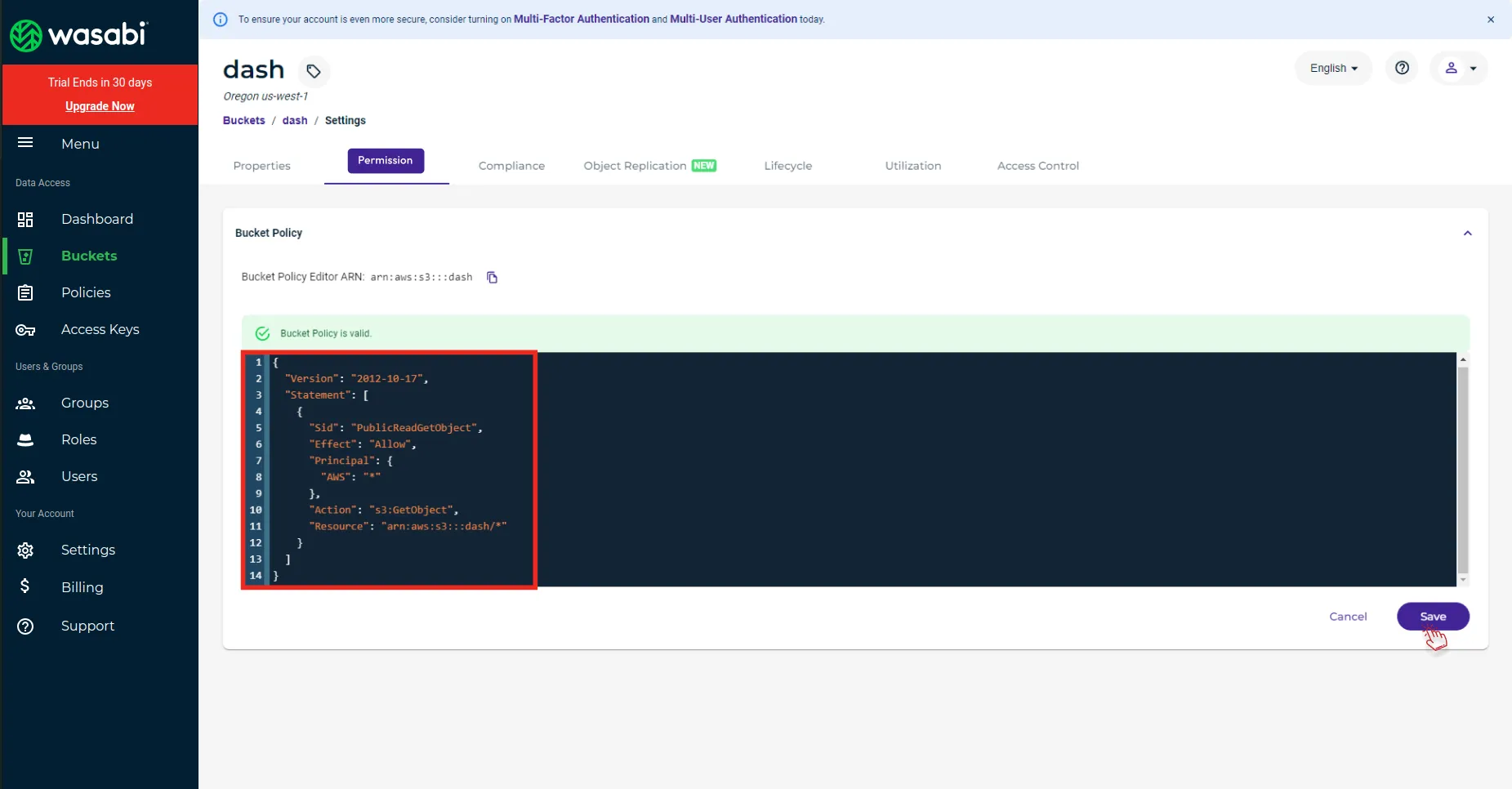Click the Upgrade Now link
This screenshot has width=1512, height=789.
coord(100,106)
